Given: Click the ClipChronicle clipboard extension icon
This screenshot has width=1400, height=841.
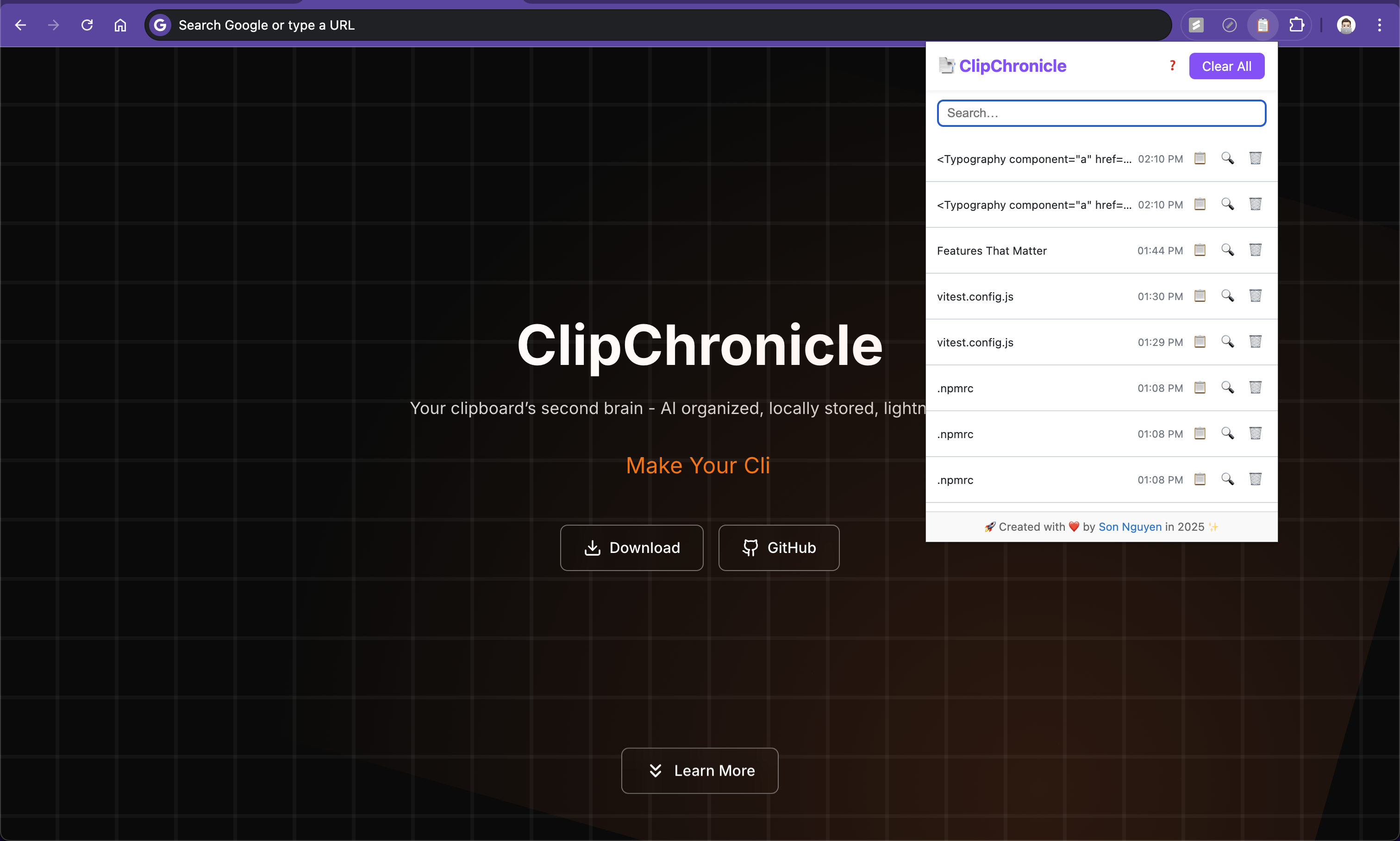Looking at the screenshot, I should coord(1262,25).
